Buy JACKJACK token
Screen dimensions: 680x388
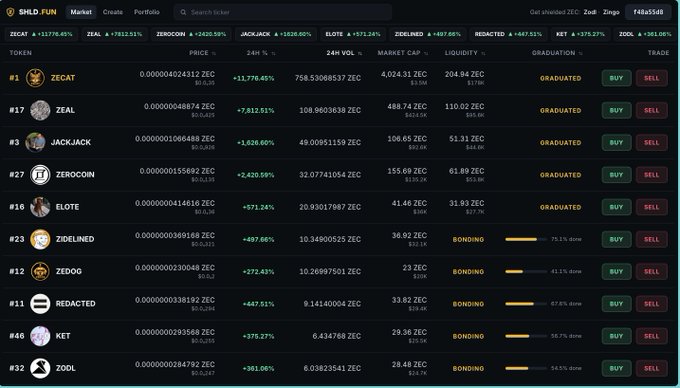coord(616,143)
